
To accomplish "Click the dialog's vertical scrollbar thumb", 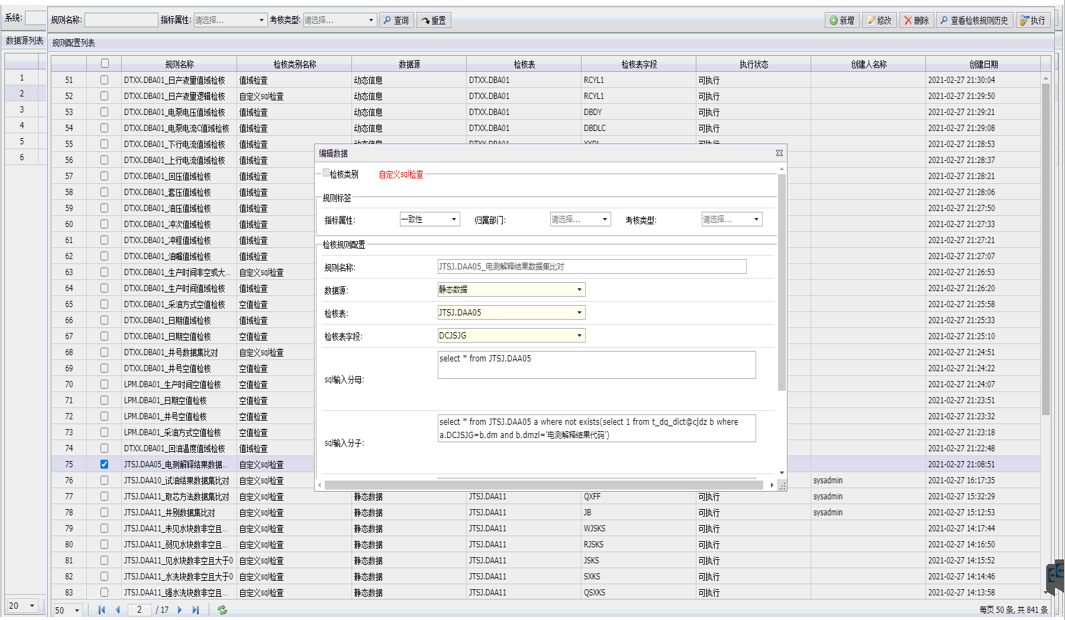I will click(782, 282).
